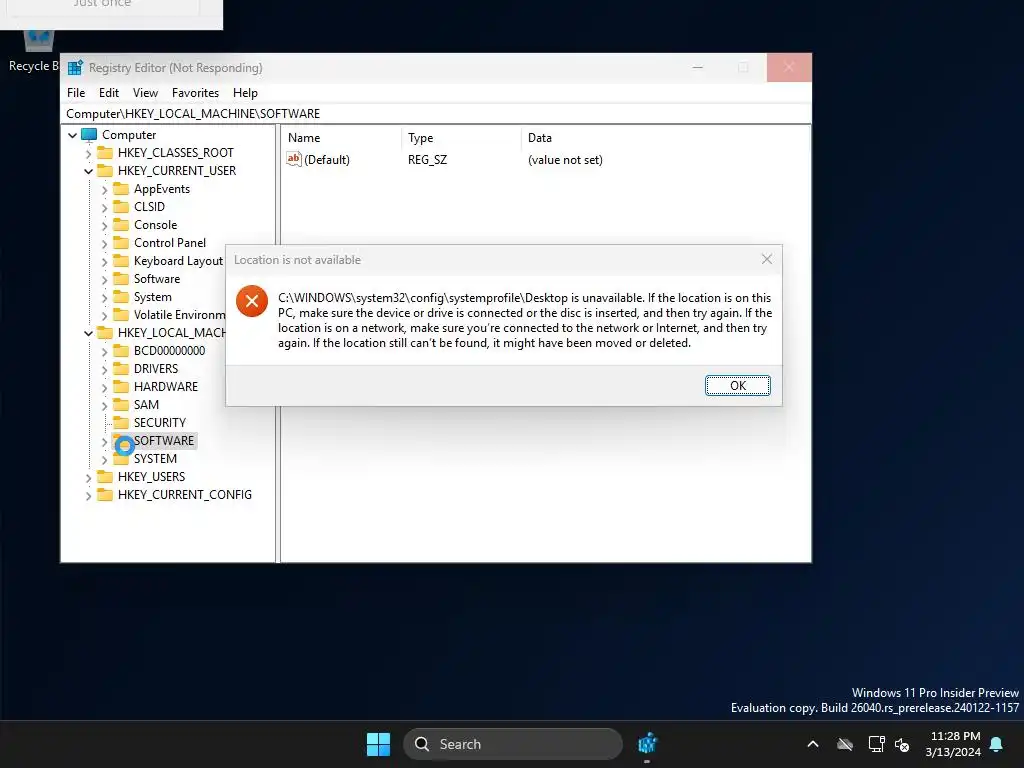Viewport: 1024px width, 768px height.
Task: Open the muted volume tray icon
Action: coord(902,744)
